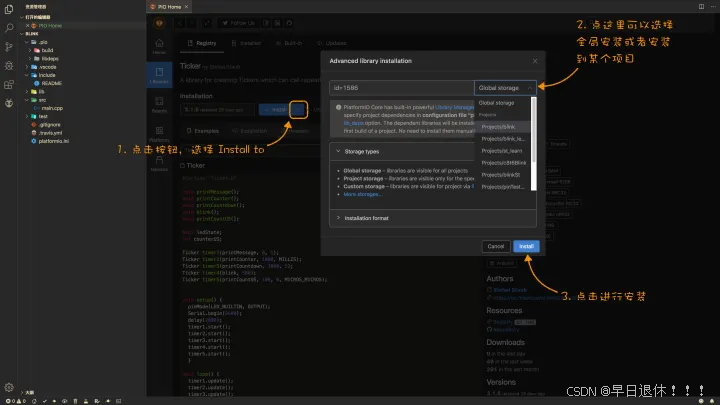Open the Library Manager link
This screenshot has width=720, height=405.
(x=454, y=107)
